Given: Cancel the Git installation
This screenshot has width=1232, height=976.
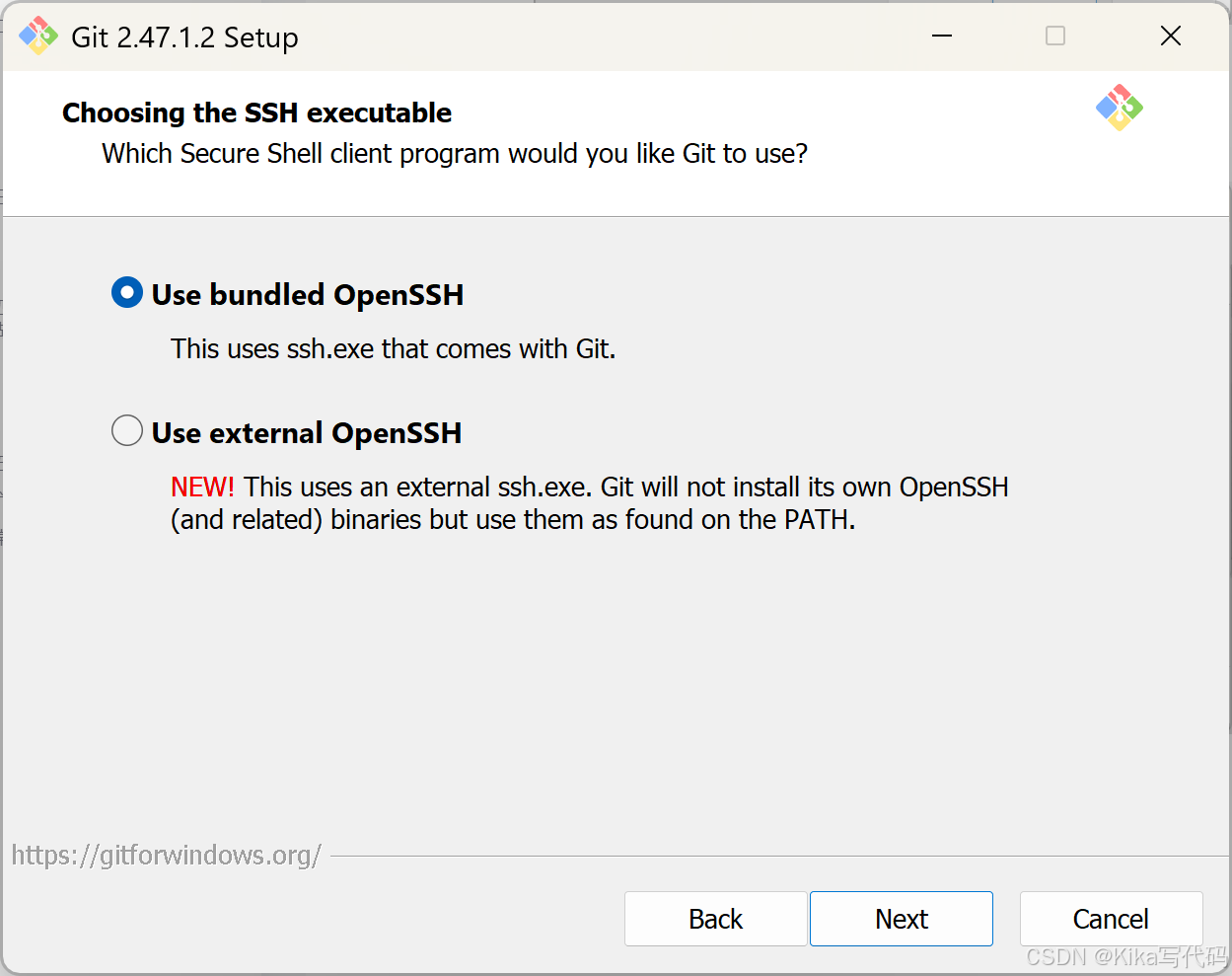Looking at the screenshot, I should click(x=1111, y=919).
